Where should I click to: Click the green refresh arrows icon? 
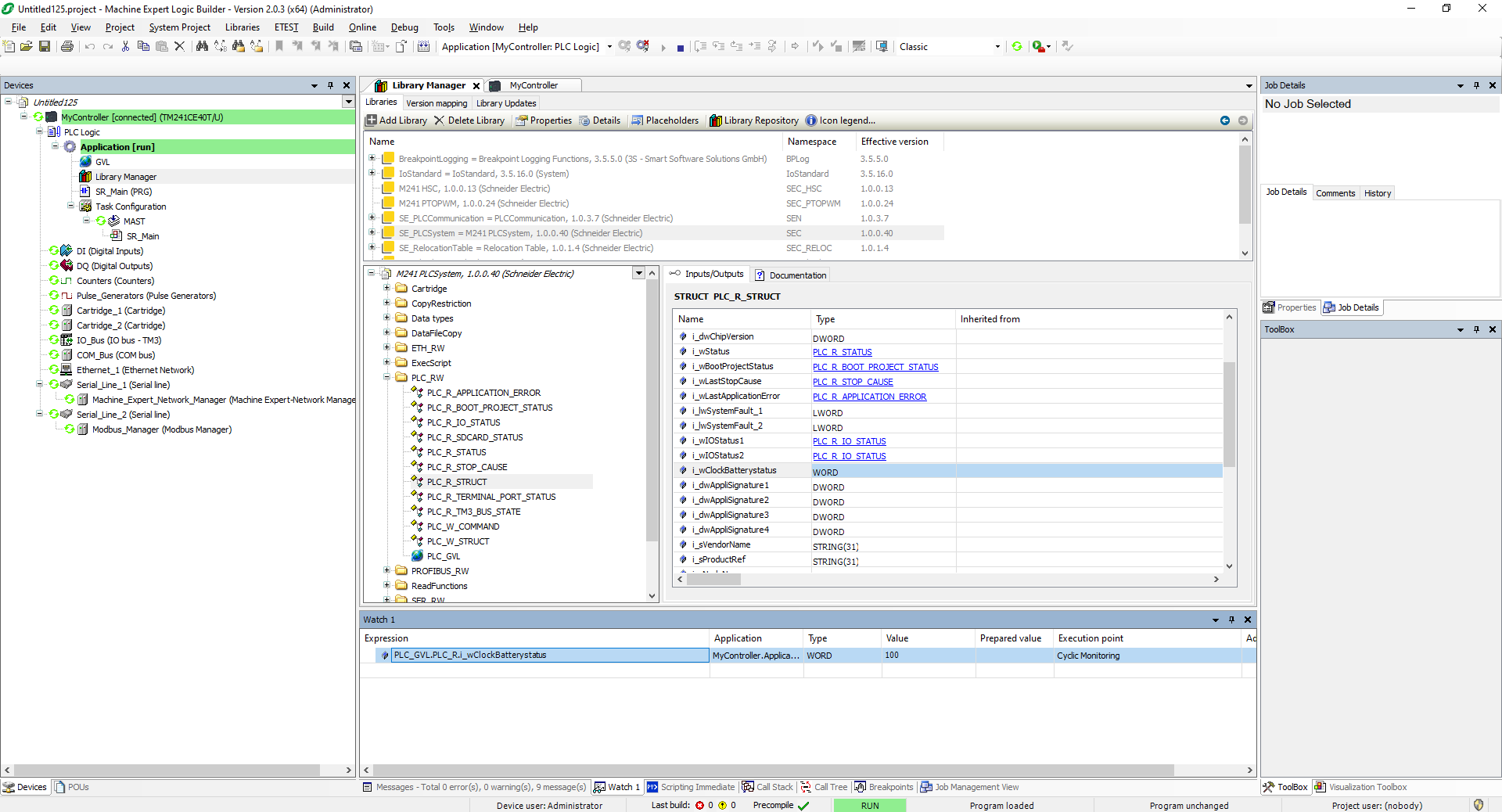[1017, 47]
